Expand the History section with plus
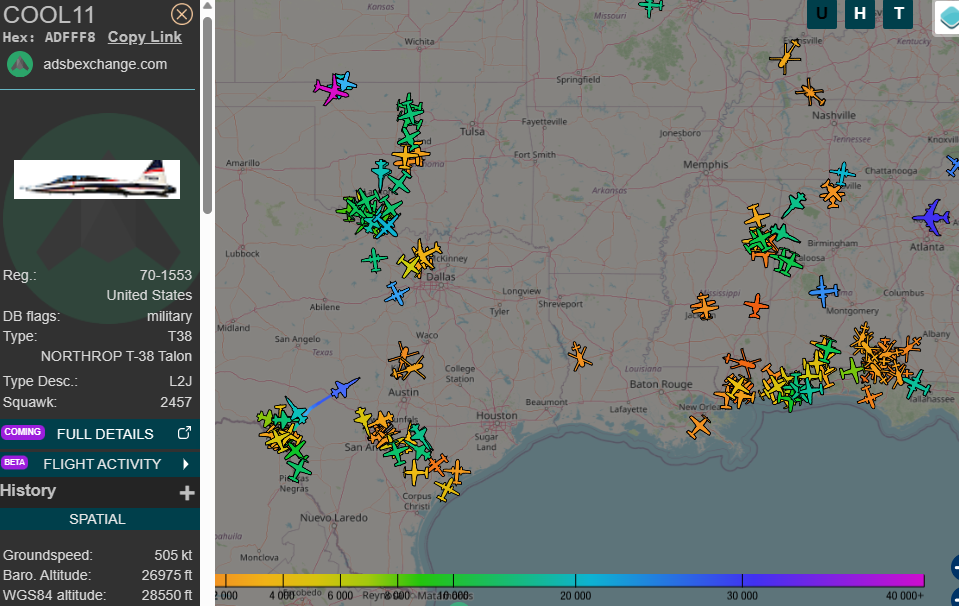Image resolution: width=959 pixels, height=606 pixels. (187, 493)
